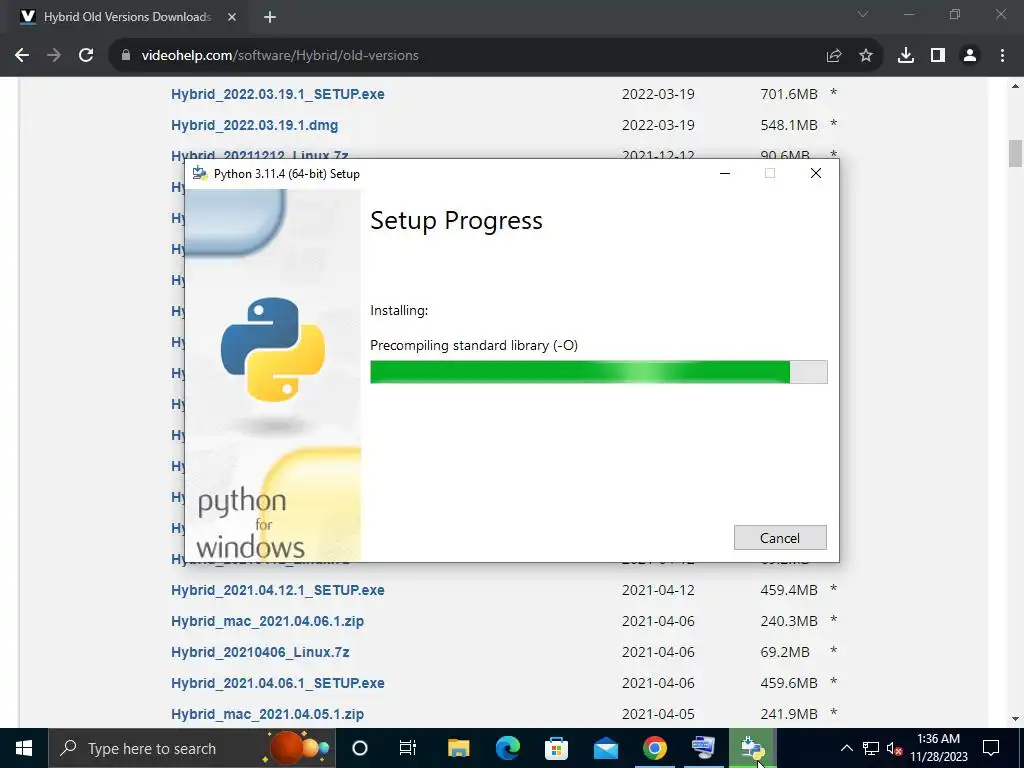Image resolution: width=1024 pixels, height=768 pixels.
Task: Reload the videohelp.com page
Action: [x=86, y=56]
